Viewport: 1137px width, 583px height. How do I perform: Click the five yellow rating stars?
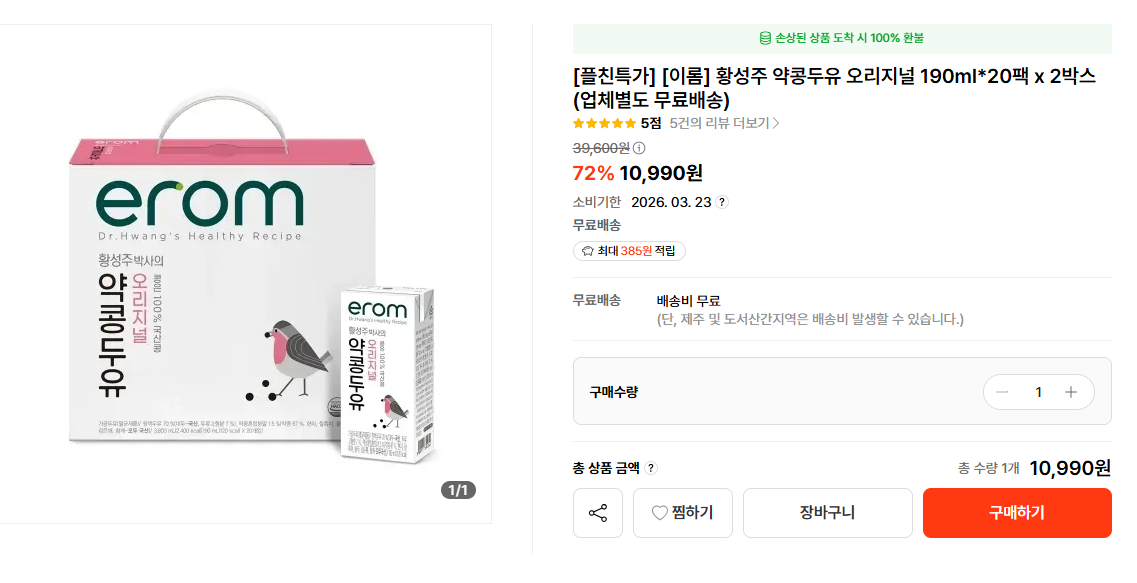[x=603, y=123]
